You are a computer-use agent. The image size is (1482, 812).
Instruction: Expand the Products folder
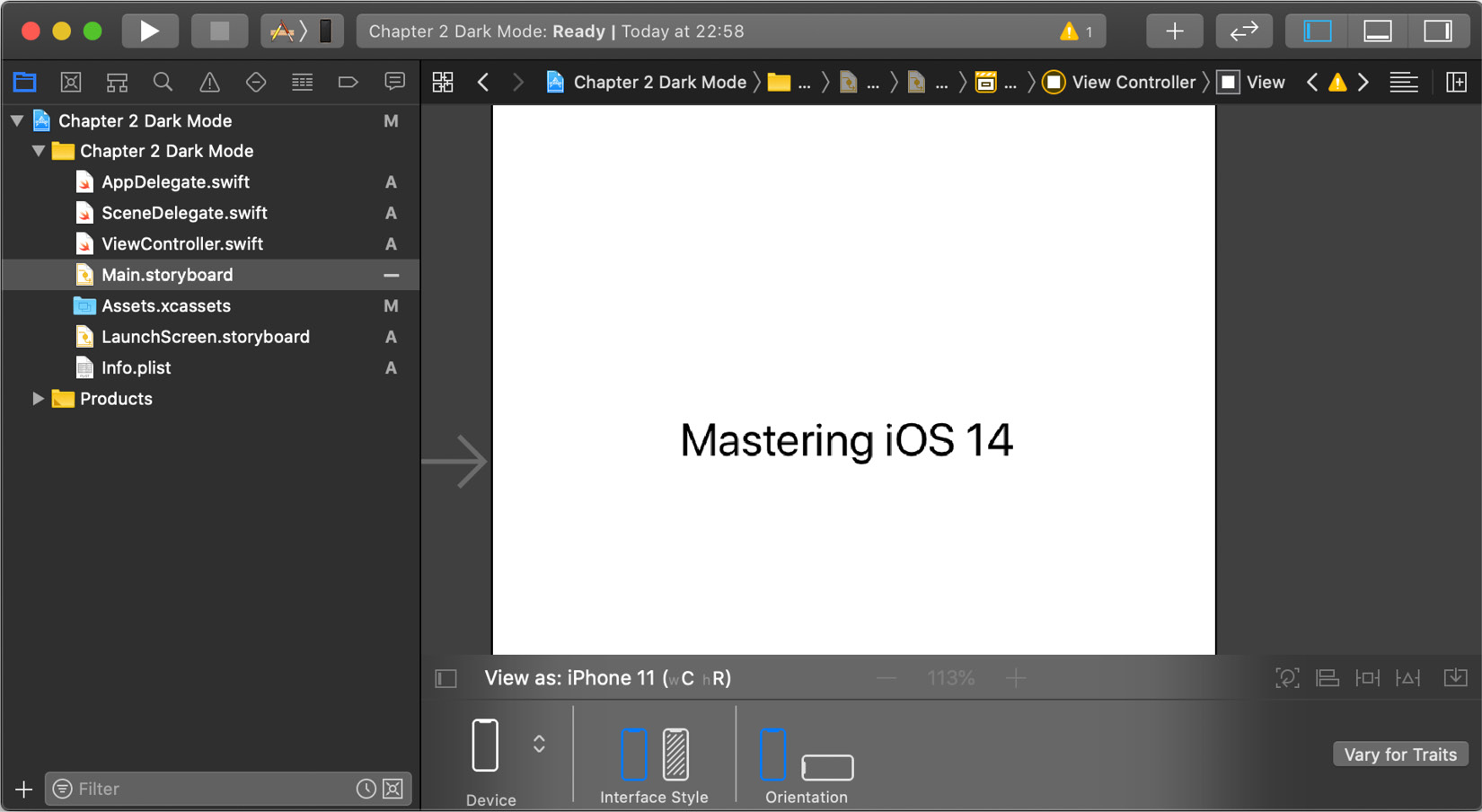[x=39, y=399]
